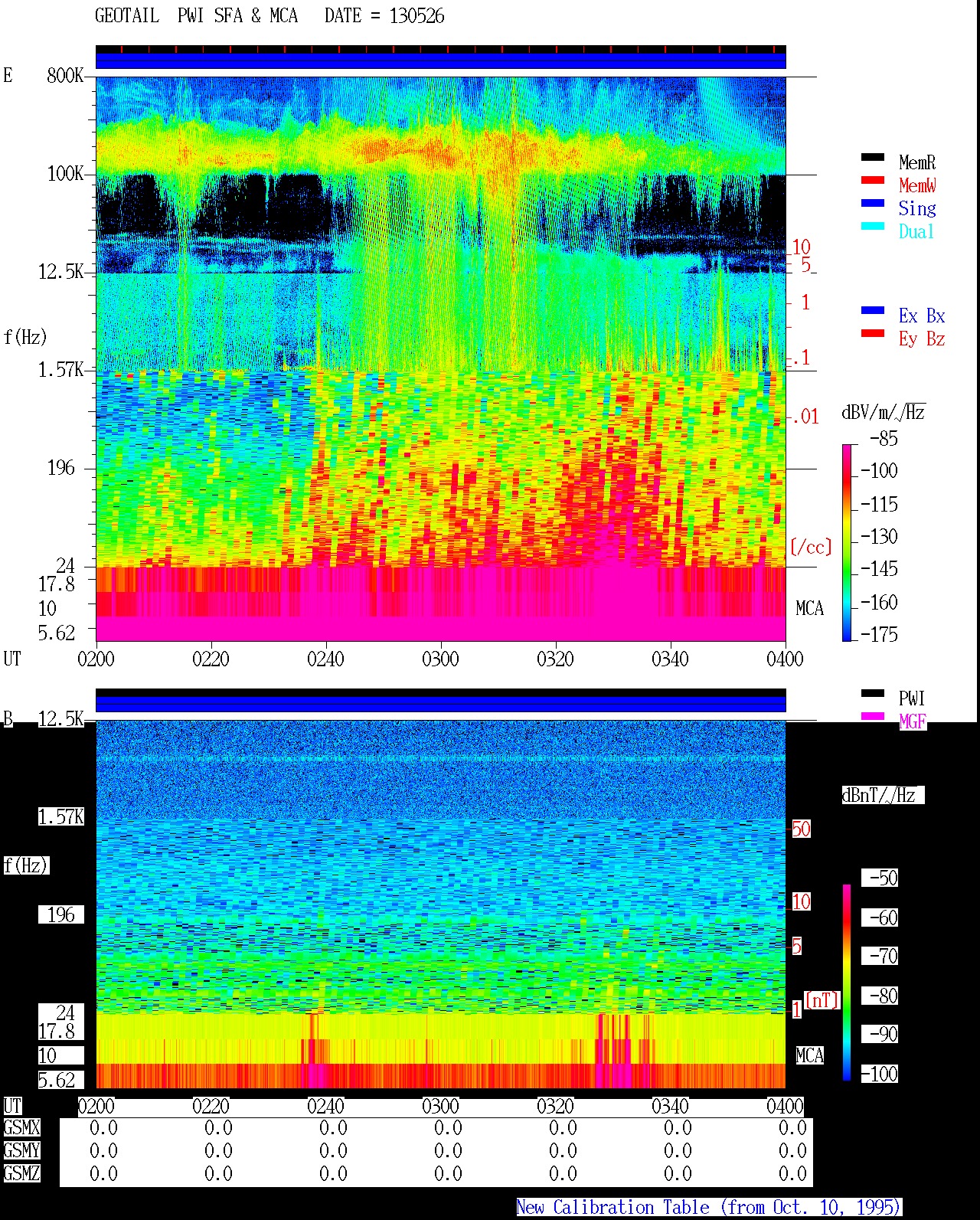Select the MemW legend label

click(917, 185)
